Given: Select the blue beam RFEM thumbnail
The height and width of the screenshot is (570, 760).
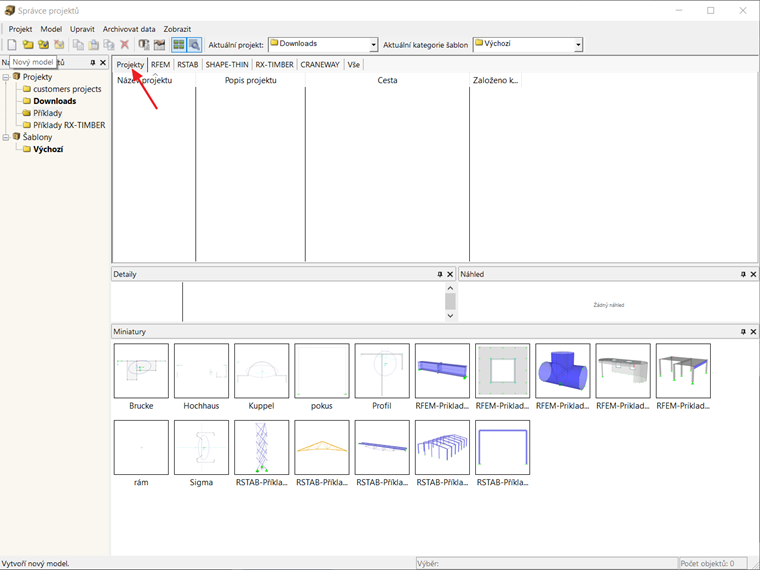Looking at the screenshot, I should (442, 371).
